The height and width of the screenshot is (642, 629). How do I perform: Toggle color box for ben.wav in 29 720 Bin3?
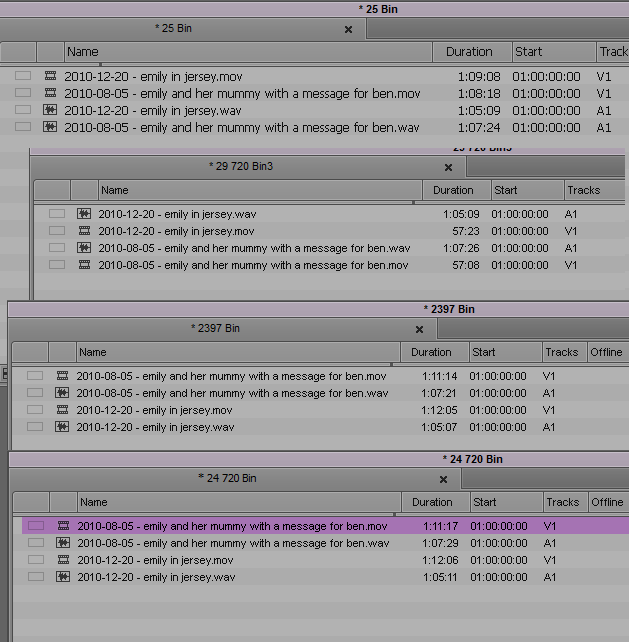(x=57, y=248)
